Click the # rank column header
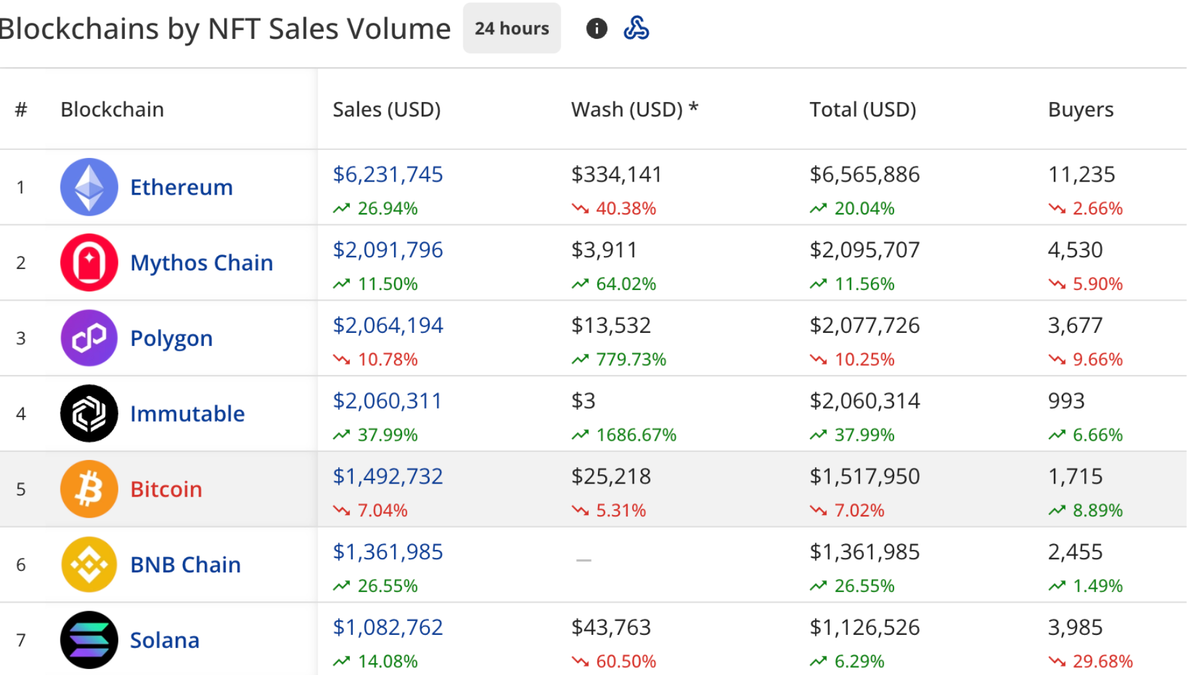The width and height of the screenshot is (1200, 675). [x=21, y=109]
